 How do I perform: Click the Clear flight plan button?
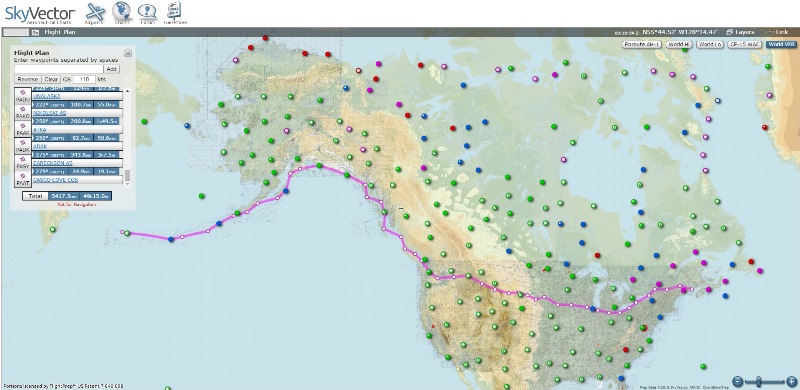point(51,79)
